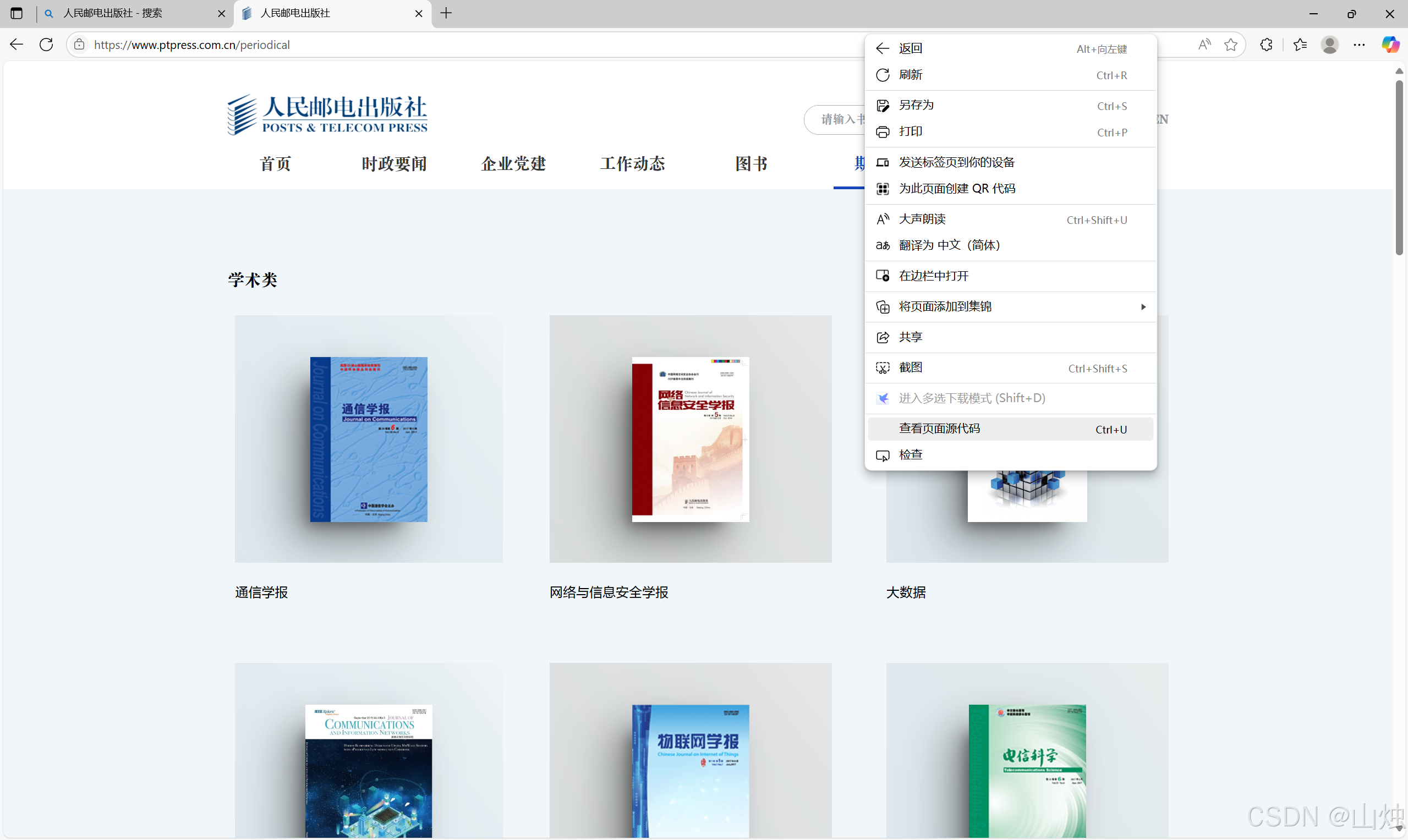
Task: Select 在边栏中打开 menu item
Action: pyautogui.click(x=1011, y=276)
